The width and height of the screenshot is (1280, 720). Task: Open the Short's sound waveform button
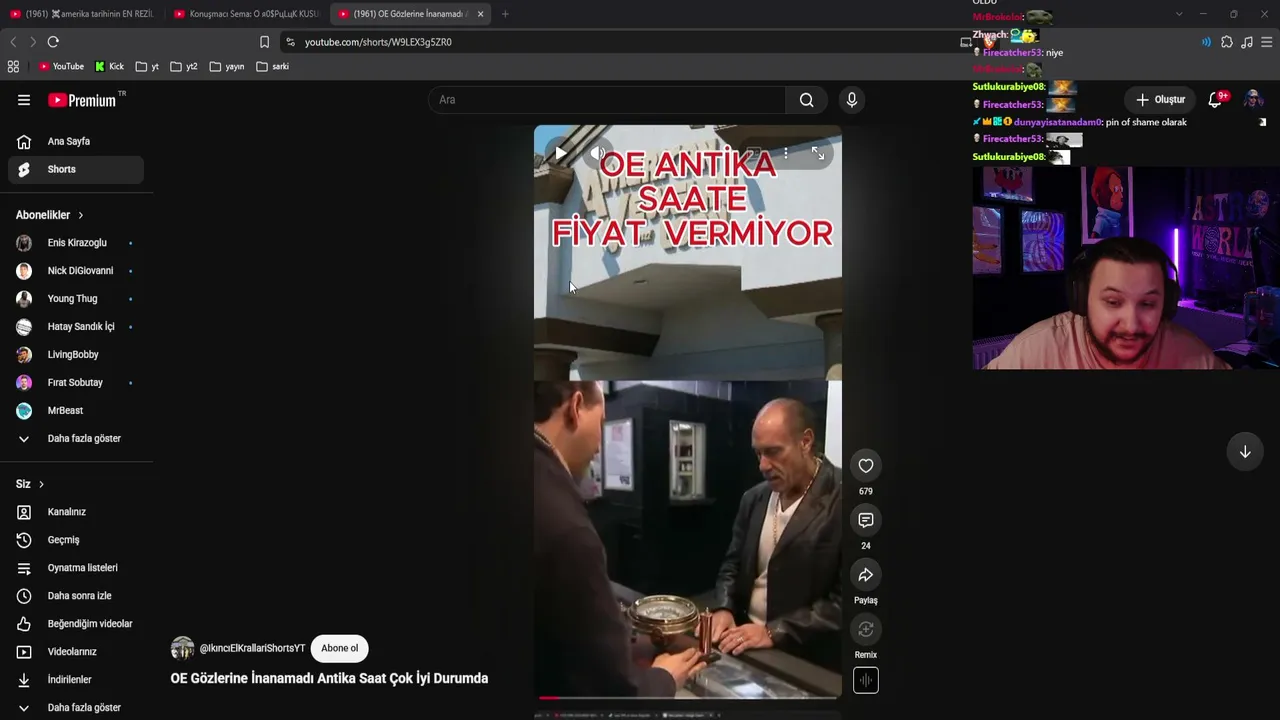[x=866, y=681]
